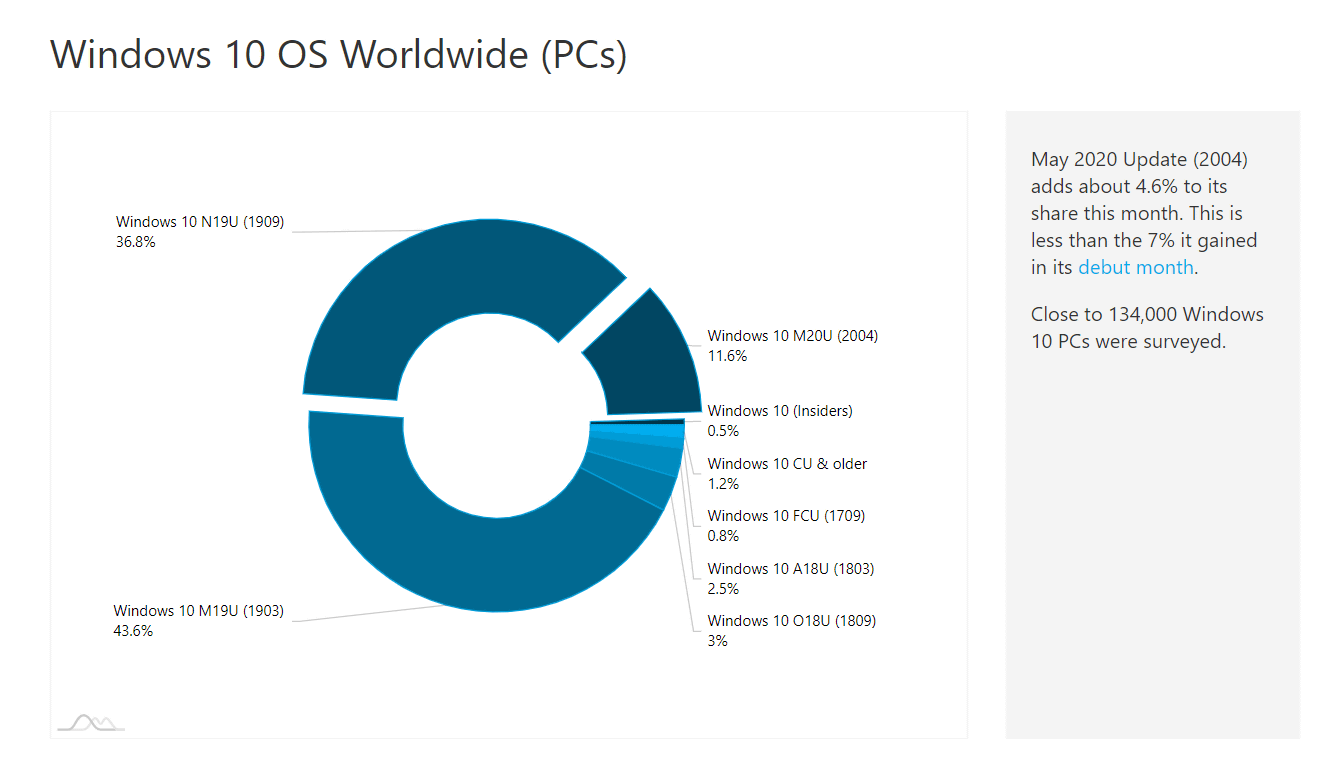Image resolution: width=1327 pixels, height=761 pixels.
Task: Click the "Windows 10 N19U (1909)" label
Action: pyautogui.click(x=200, y=222)
